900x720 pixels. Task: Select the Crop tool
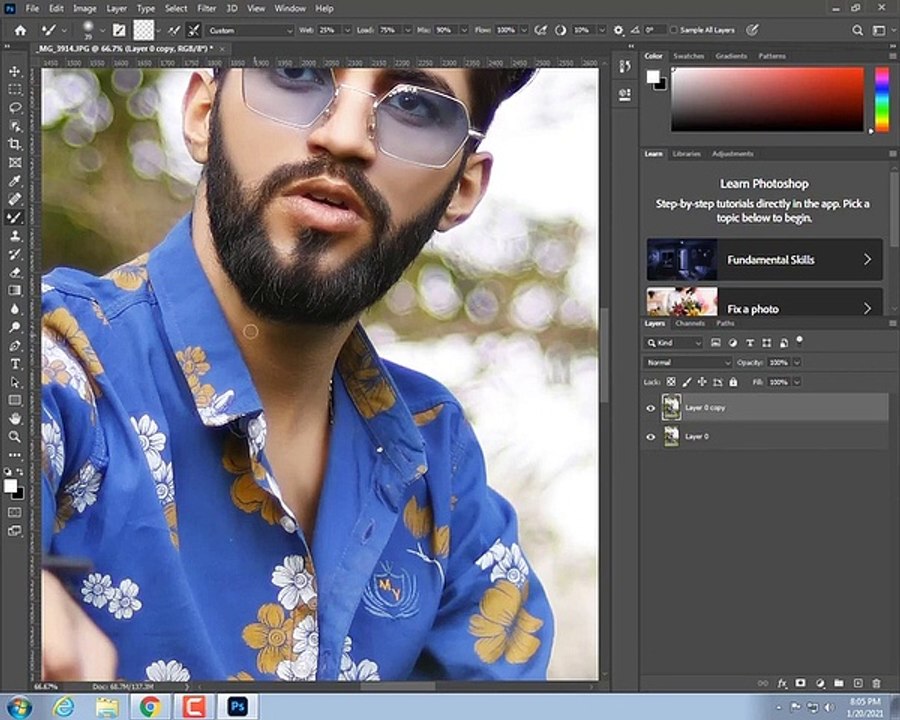pos(15,144)
